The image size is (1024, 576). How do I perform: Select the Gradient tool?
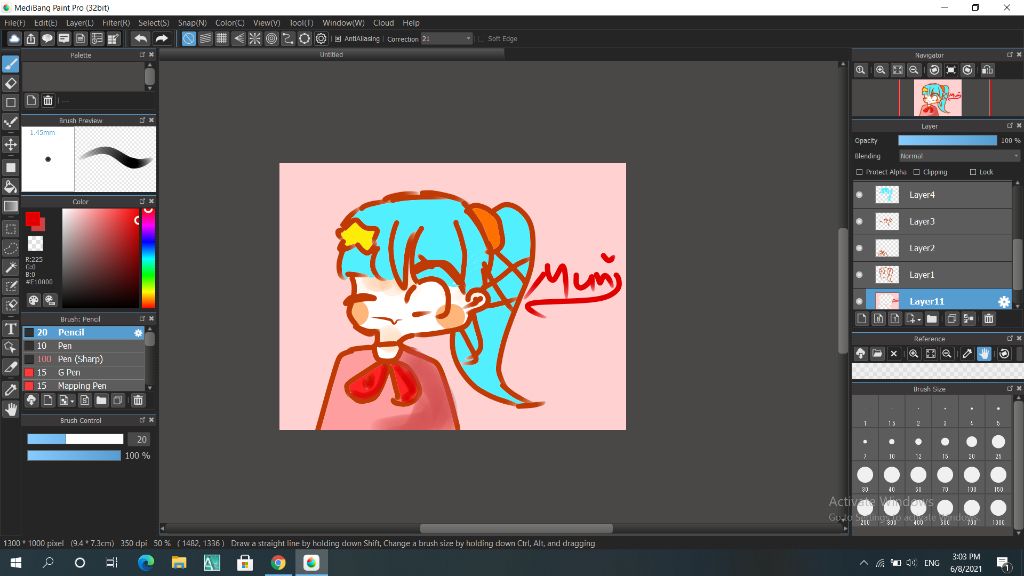coord(10,206)
